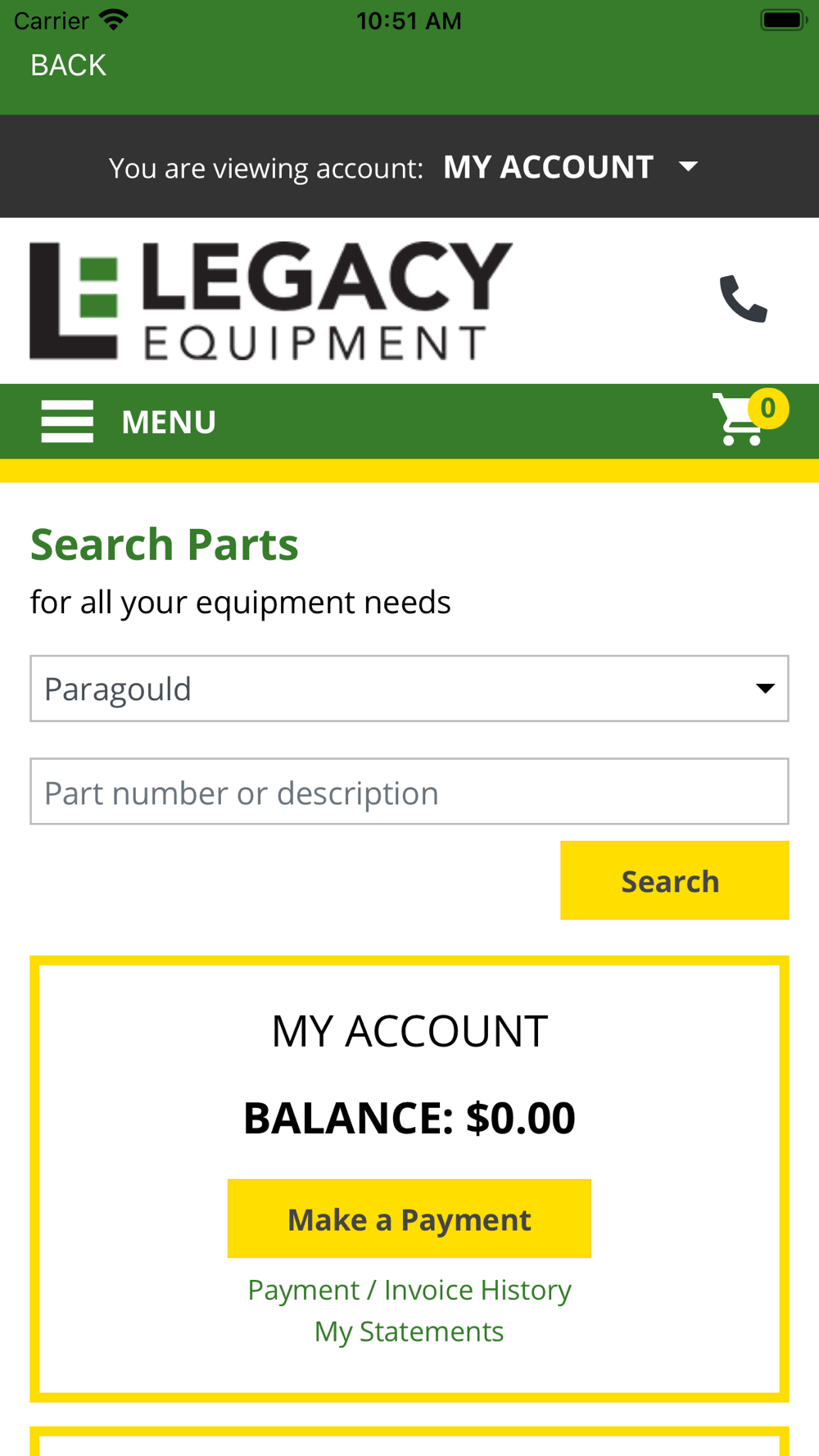
Task: Tap the BALANCE: $0.00 text
Action: [409, 1118]
